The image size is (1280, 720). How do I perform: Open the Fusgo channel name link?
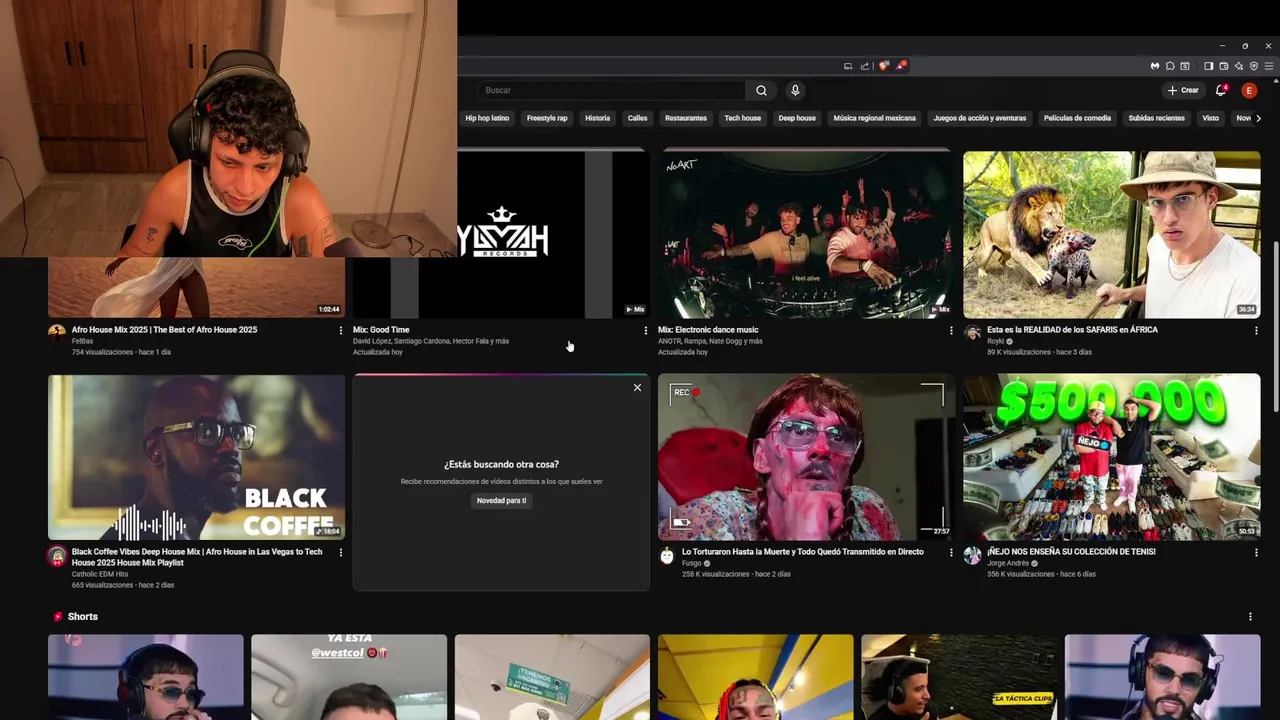point(692,563)
